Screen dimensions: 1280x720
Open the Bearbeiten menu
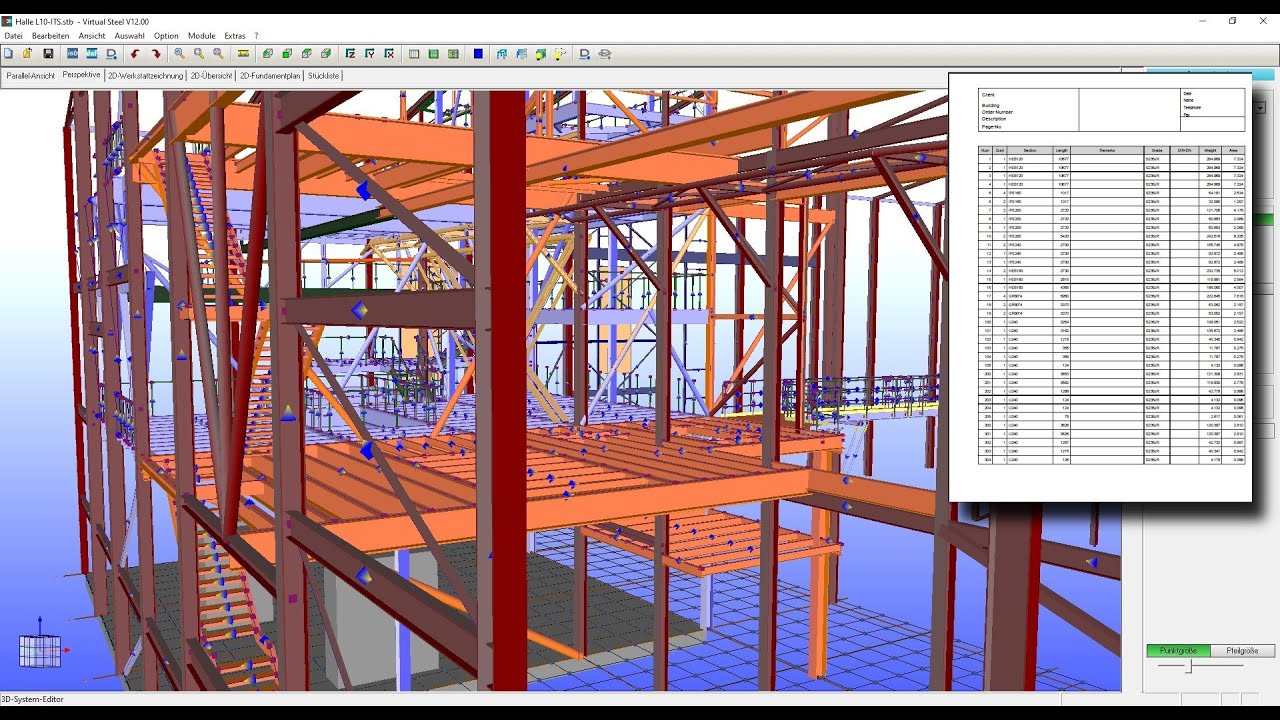[x=50, y=36]
